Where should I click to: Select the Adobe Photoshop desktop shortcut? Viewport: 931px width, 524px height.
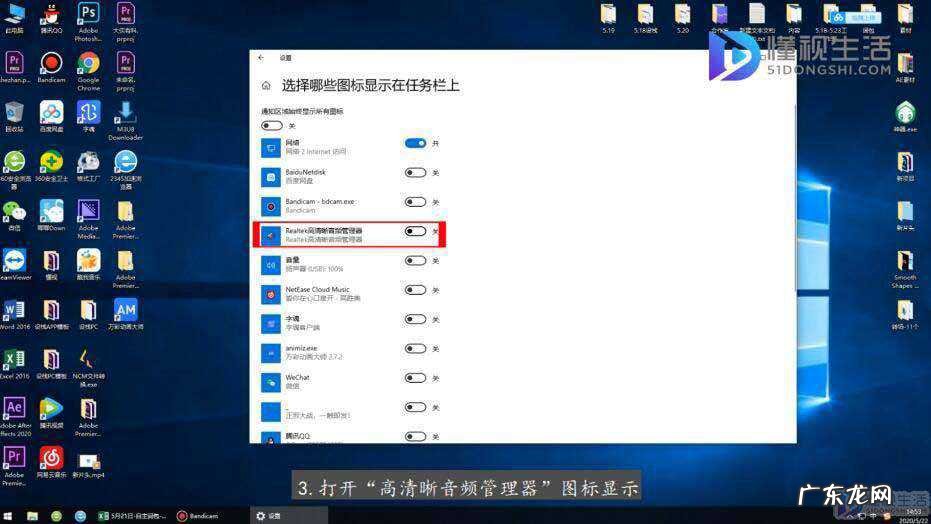tap(88, 23)
